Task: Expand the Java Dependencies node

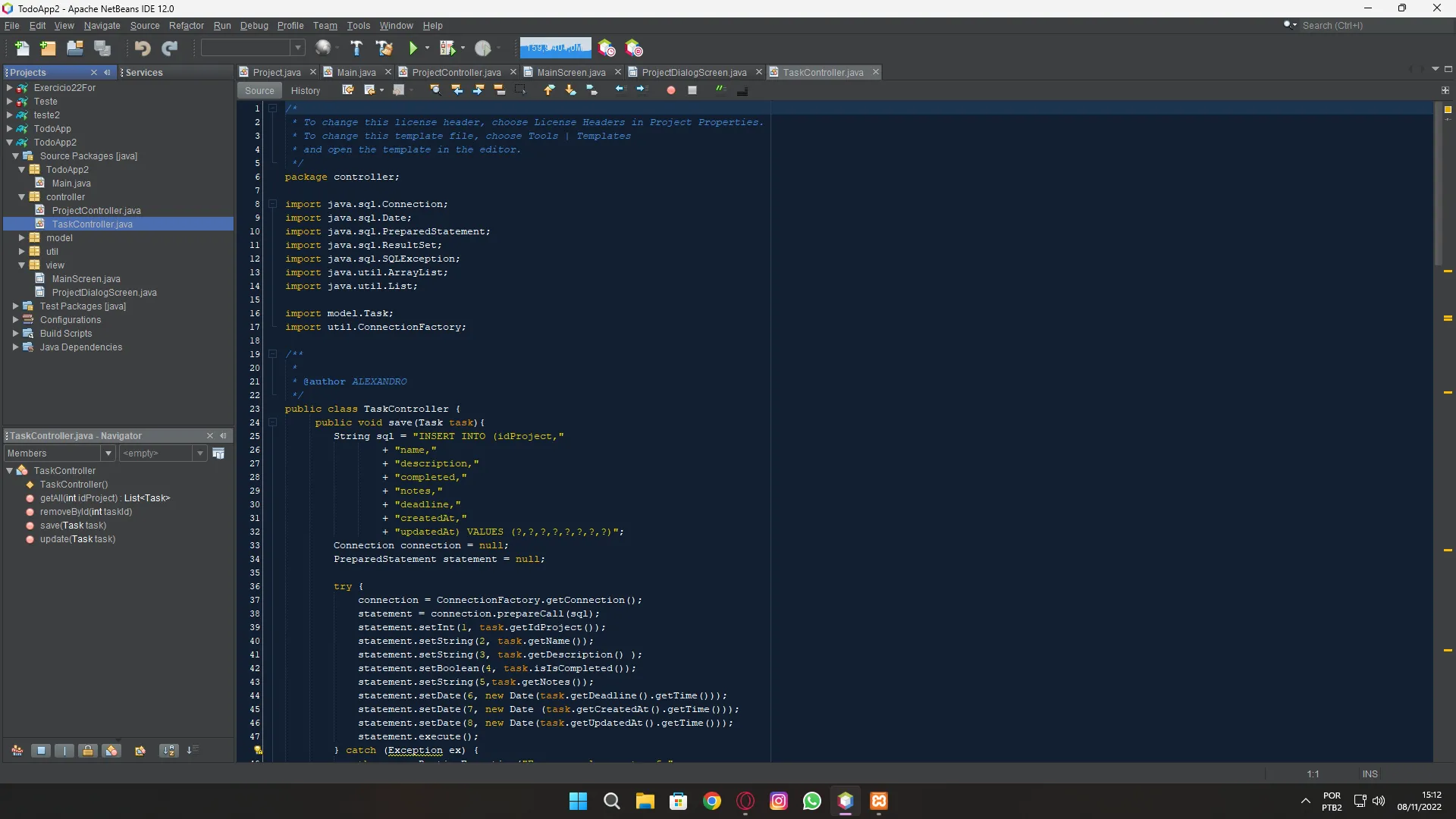Action: (15, 347)
